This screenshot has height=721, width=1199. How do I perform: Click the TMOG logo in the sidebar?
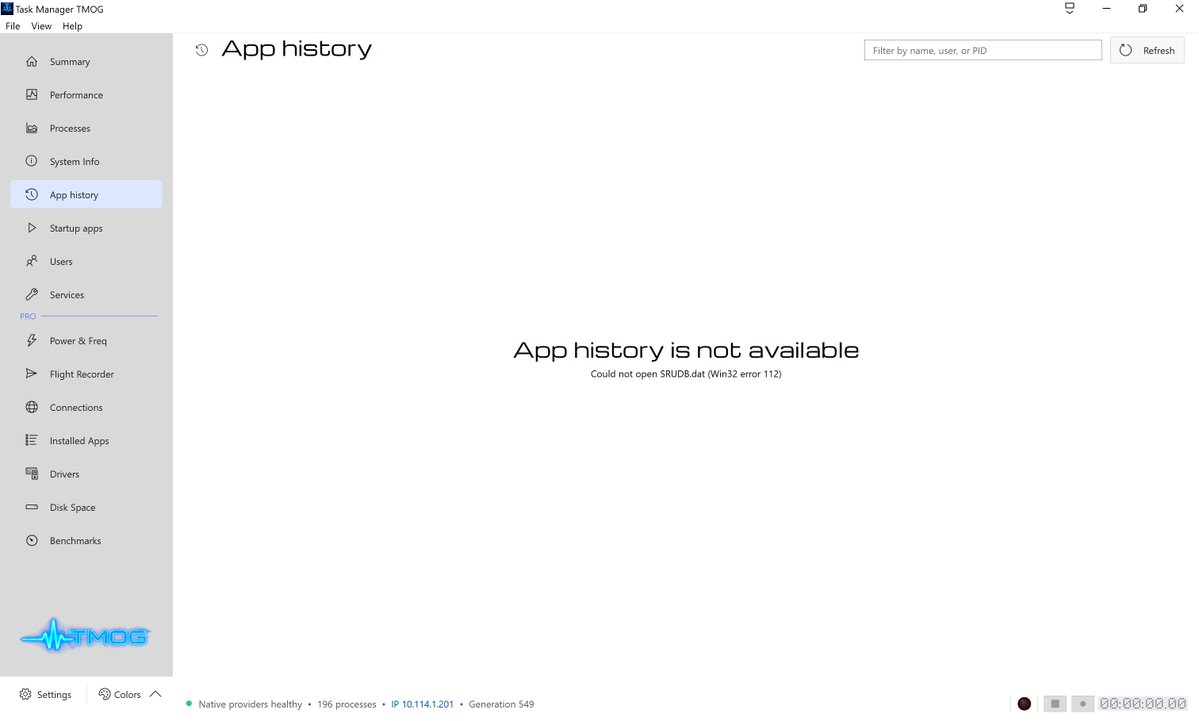[85, 635]
